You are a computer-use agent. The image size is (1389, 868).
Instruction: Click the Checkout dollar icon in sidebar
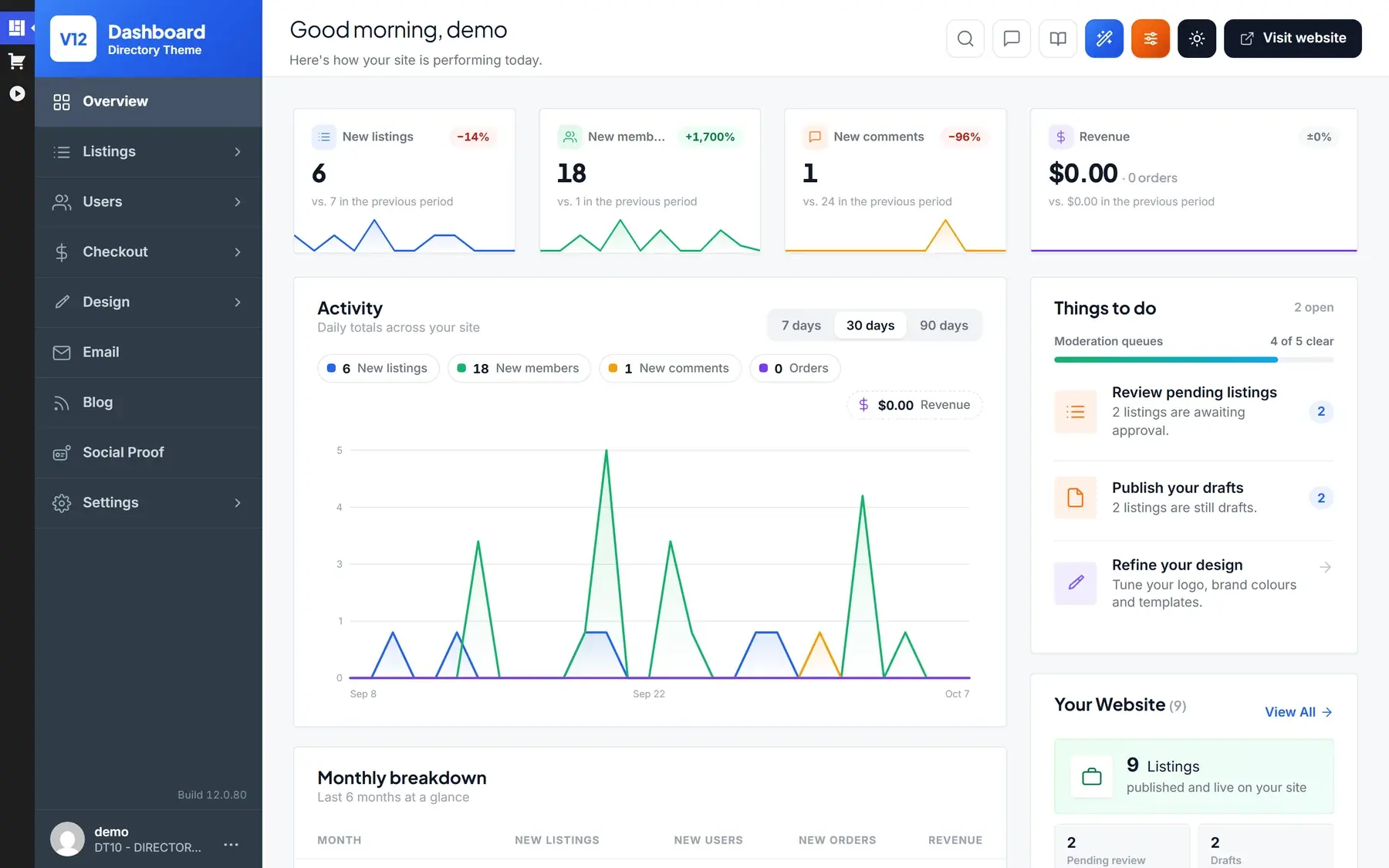(62, 252)
